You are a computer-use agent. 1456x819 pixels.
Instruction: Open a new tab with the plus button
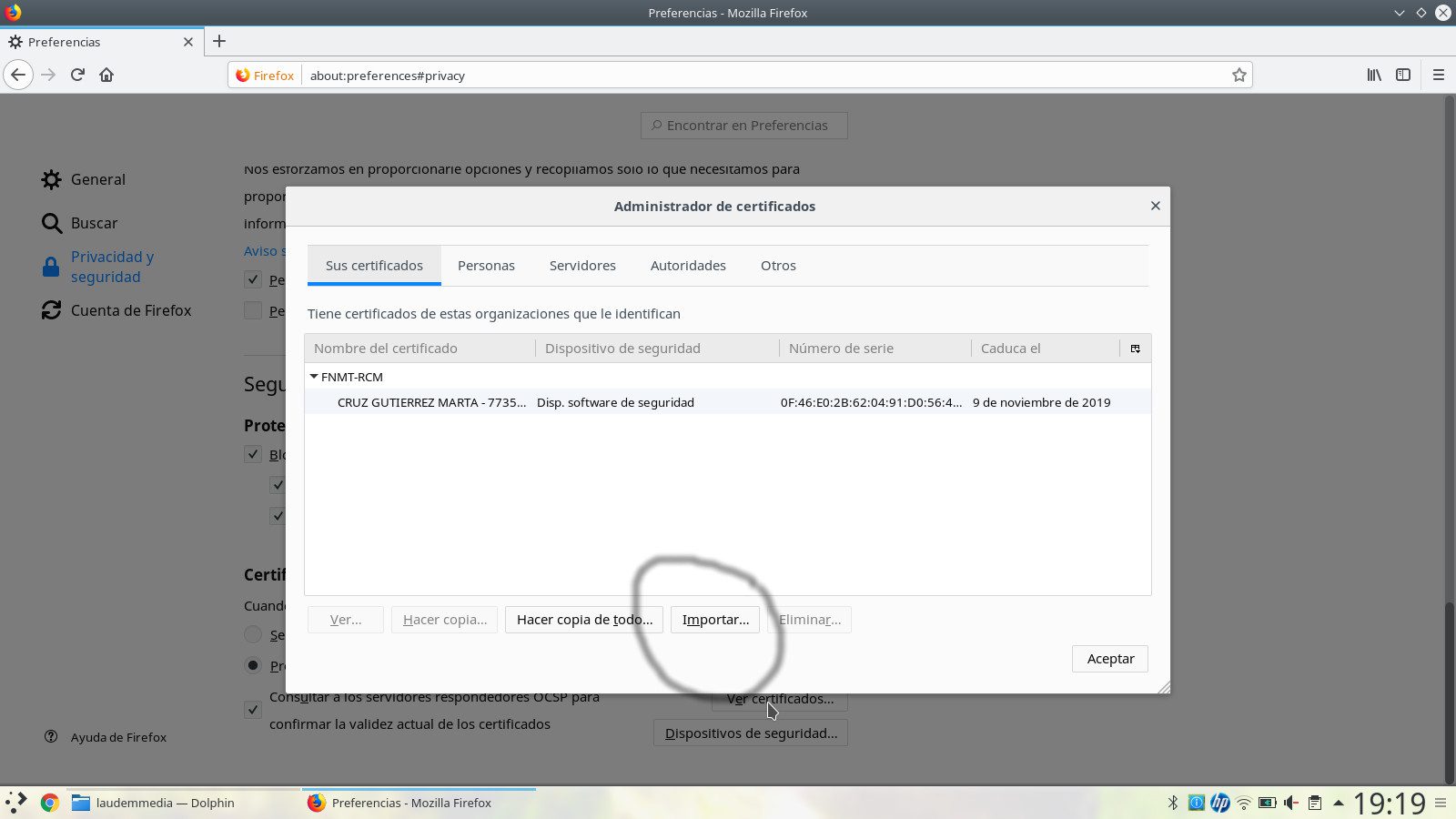(219, 41)
